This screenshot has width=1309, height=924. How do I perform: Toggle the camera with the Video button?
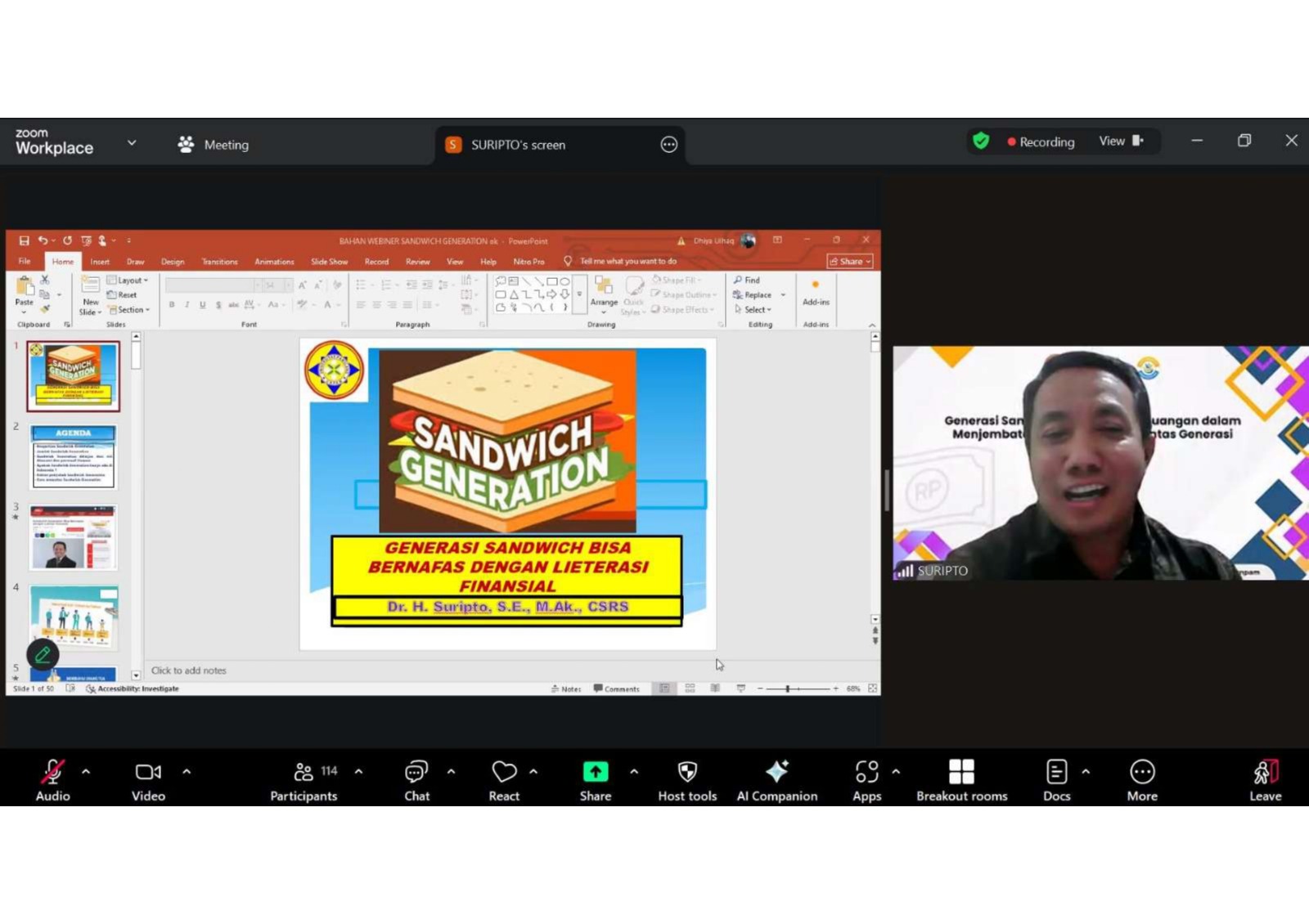148,772
